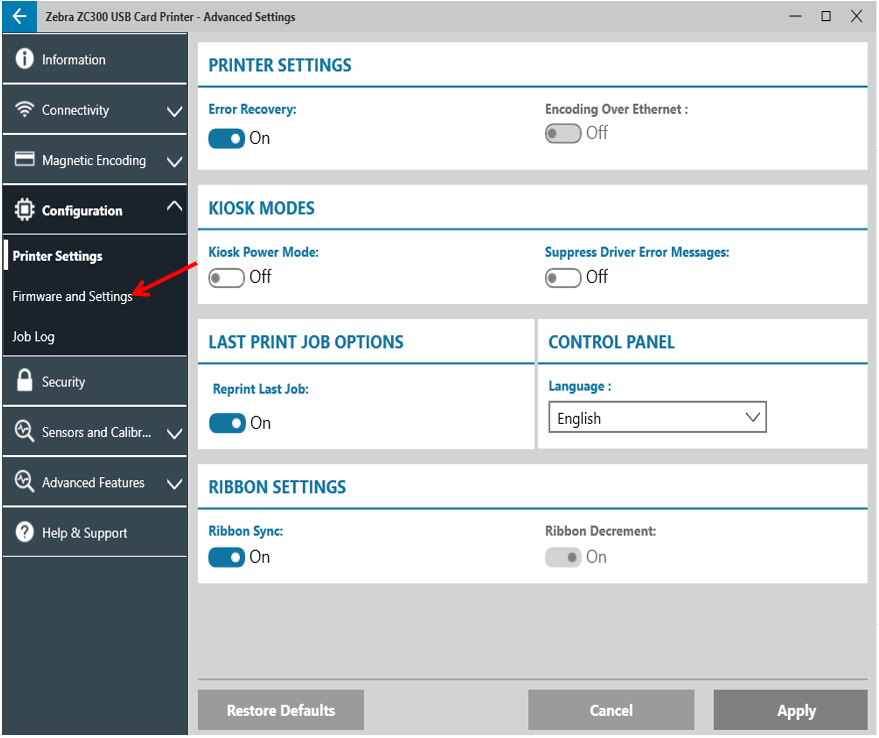Click the Restore Defaults button
879x738 pixels.
pos(281,710)
